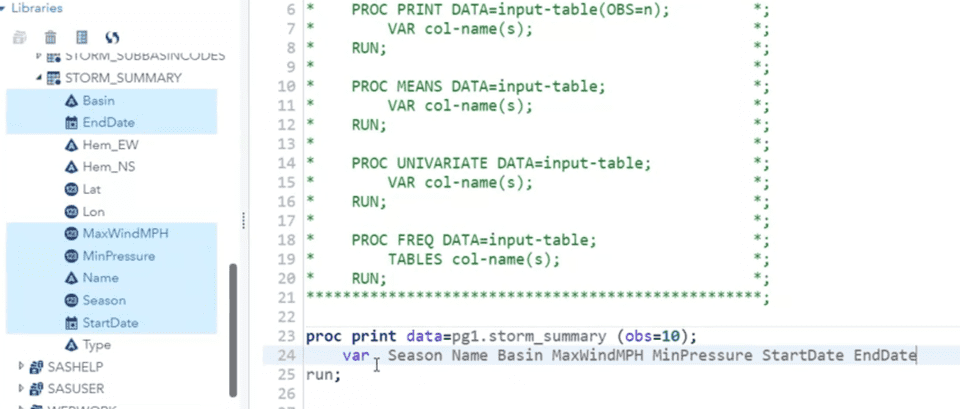Click the delete trash can icon

[x=50, y=37]
